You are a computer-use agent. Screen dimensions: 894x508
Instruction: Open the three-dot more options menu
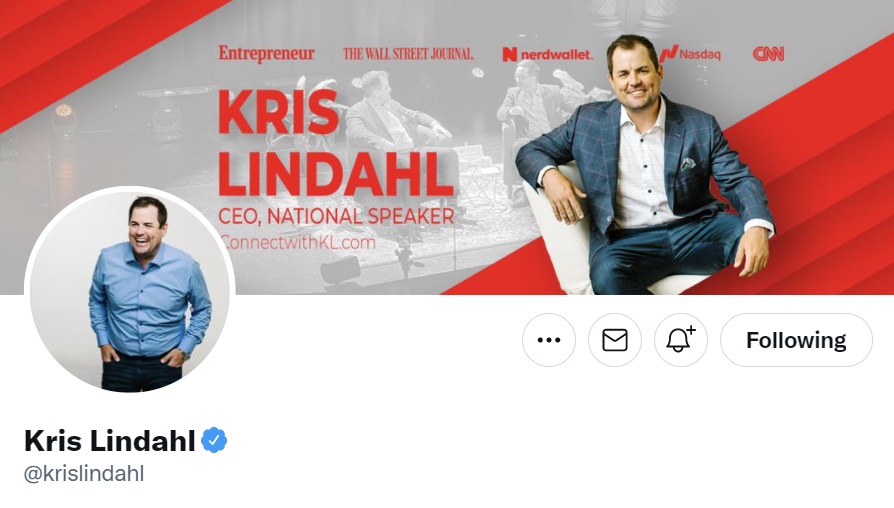(x=548, y=340)
